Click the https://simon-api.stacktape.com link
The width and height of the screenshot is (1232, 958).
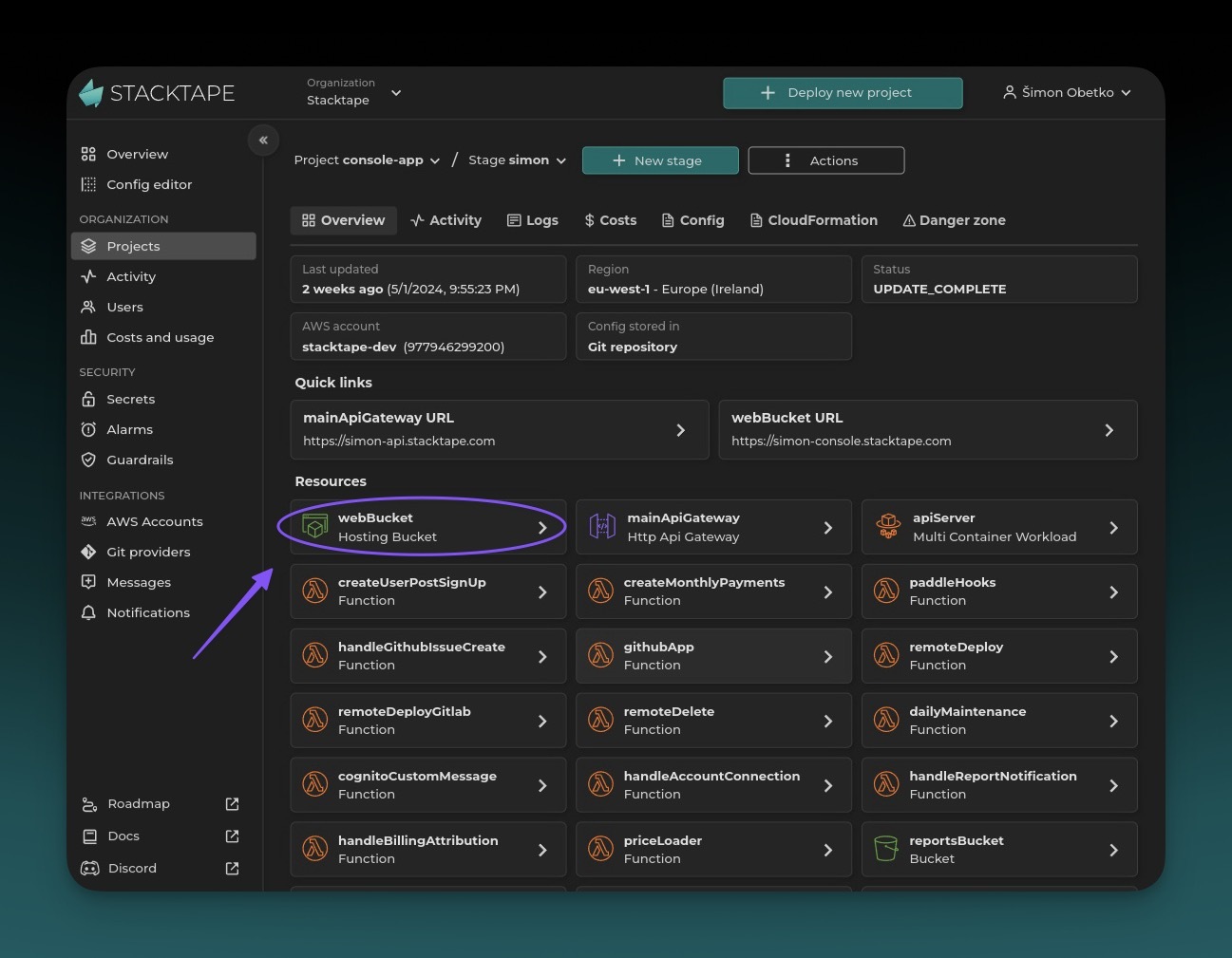tap(399, 441)
